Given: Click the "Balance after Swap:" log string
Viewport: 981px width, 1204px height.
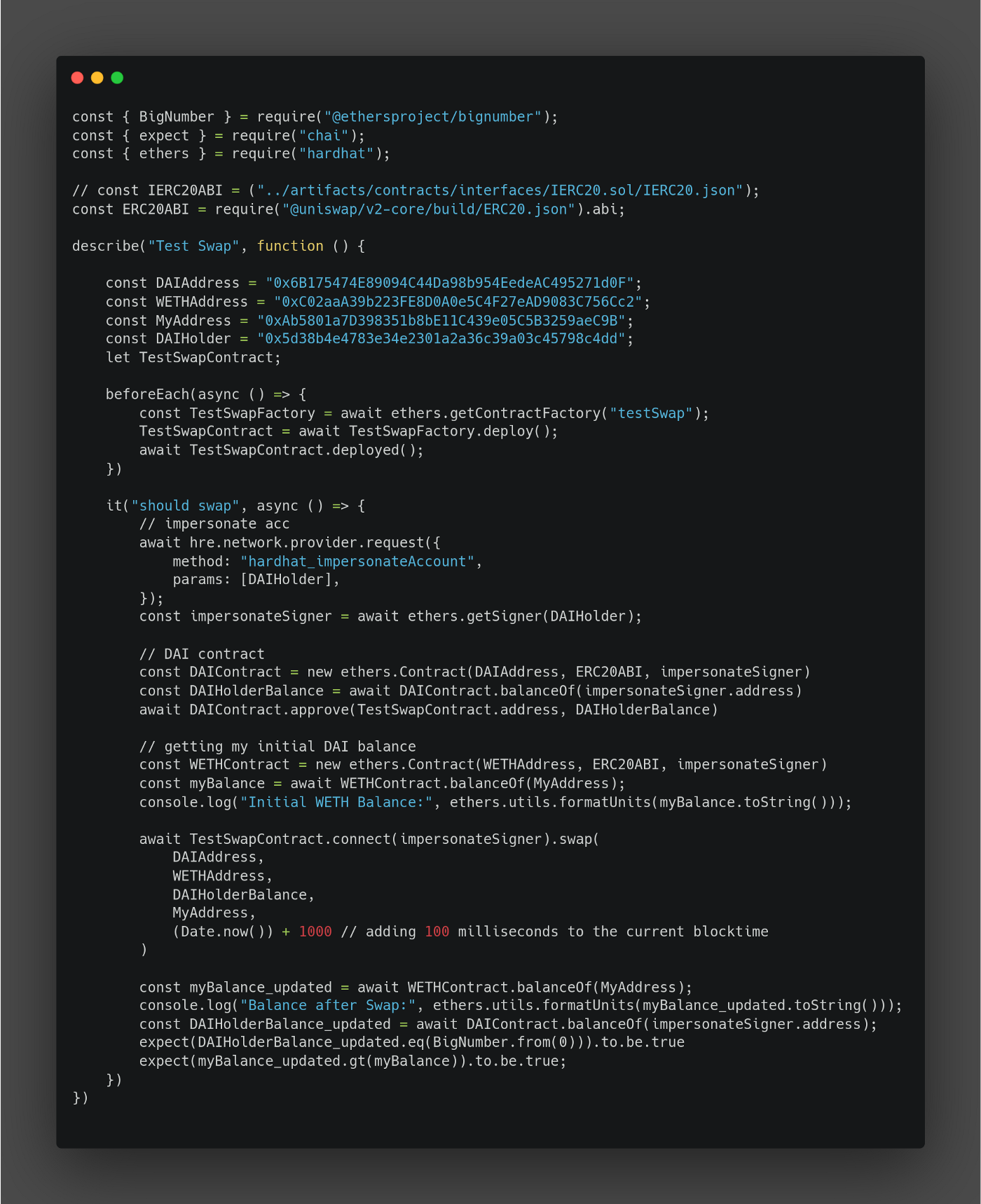Looking at the screenshot, I should (332, 1006).
